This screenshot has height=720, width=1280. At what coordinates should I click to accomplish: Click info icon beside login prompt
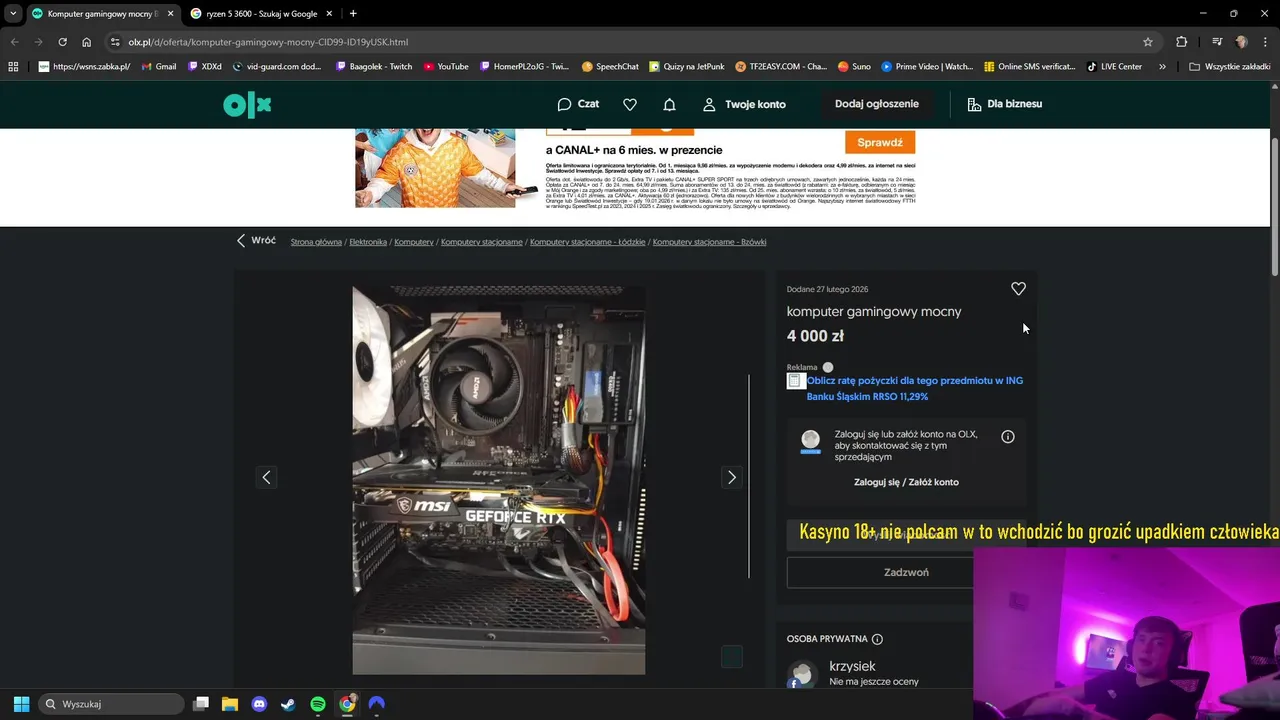click(x=1008, y=437)
